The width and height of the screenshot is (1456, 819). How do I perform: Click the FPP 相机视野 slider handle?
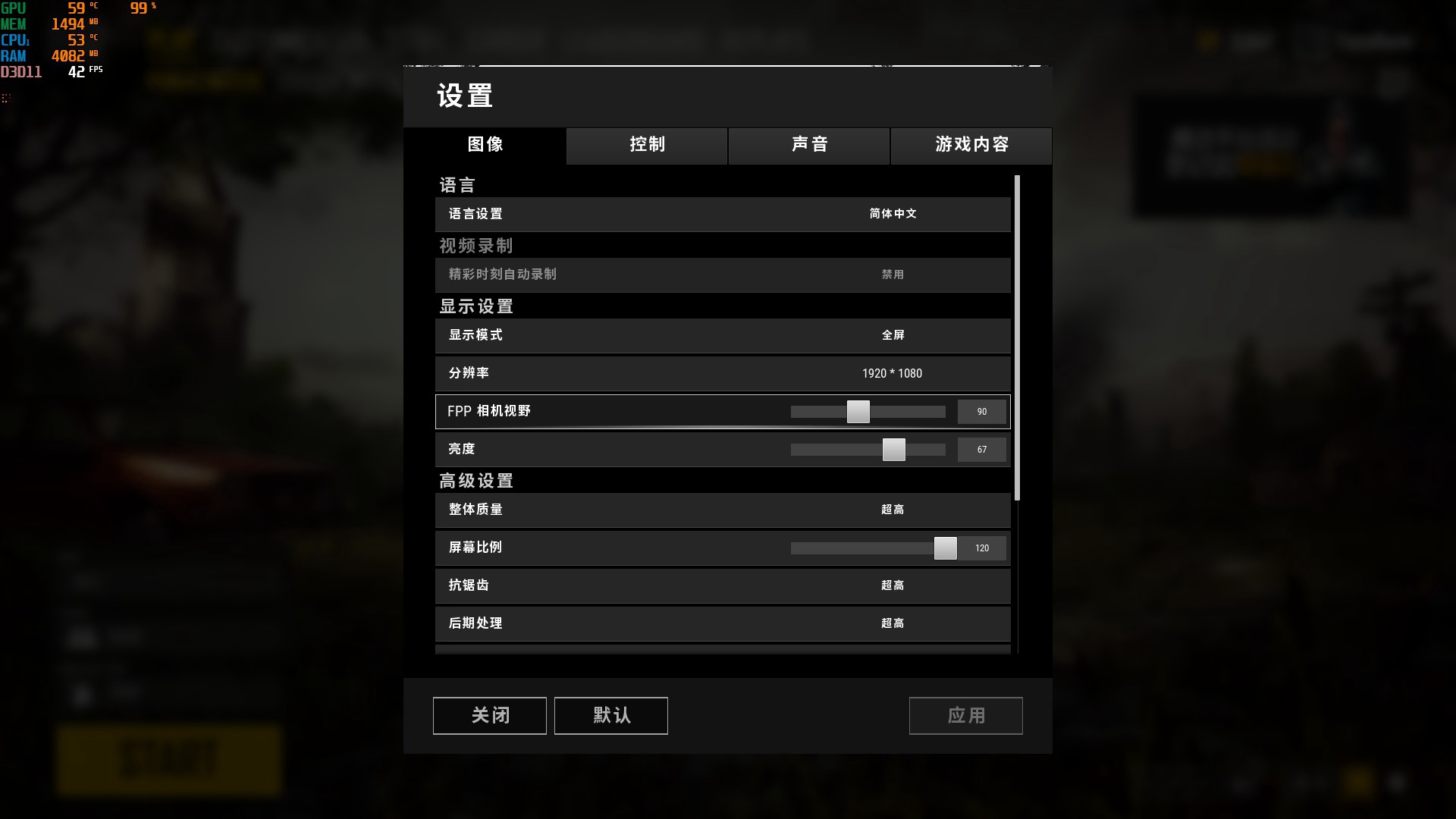tap(858, 412)
